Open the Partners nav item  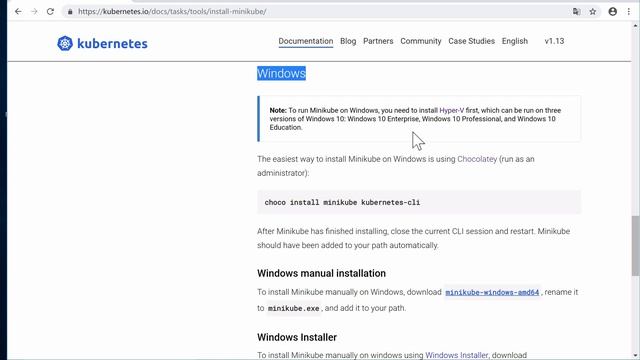[x=378, y=41]
